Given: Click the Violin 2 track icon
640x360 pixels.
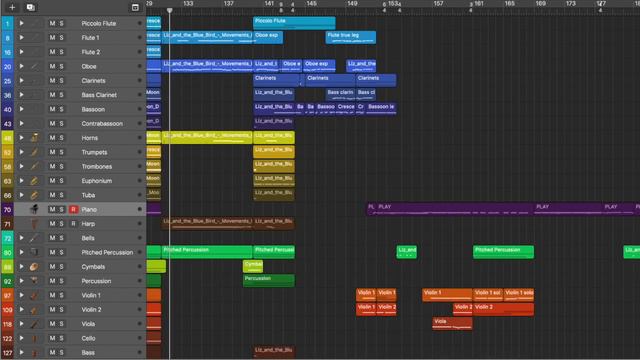Looking at the screenshot, I should click(x=34, y=309).
